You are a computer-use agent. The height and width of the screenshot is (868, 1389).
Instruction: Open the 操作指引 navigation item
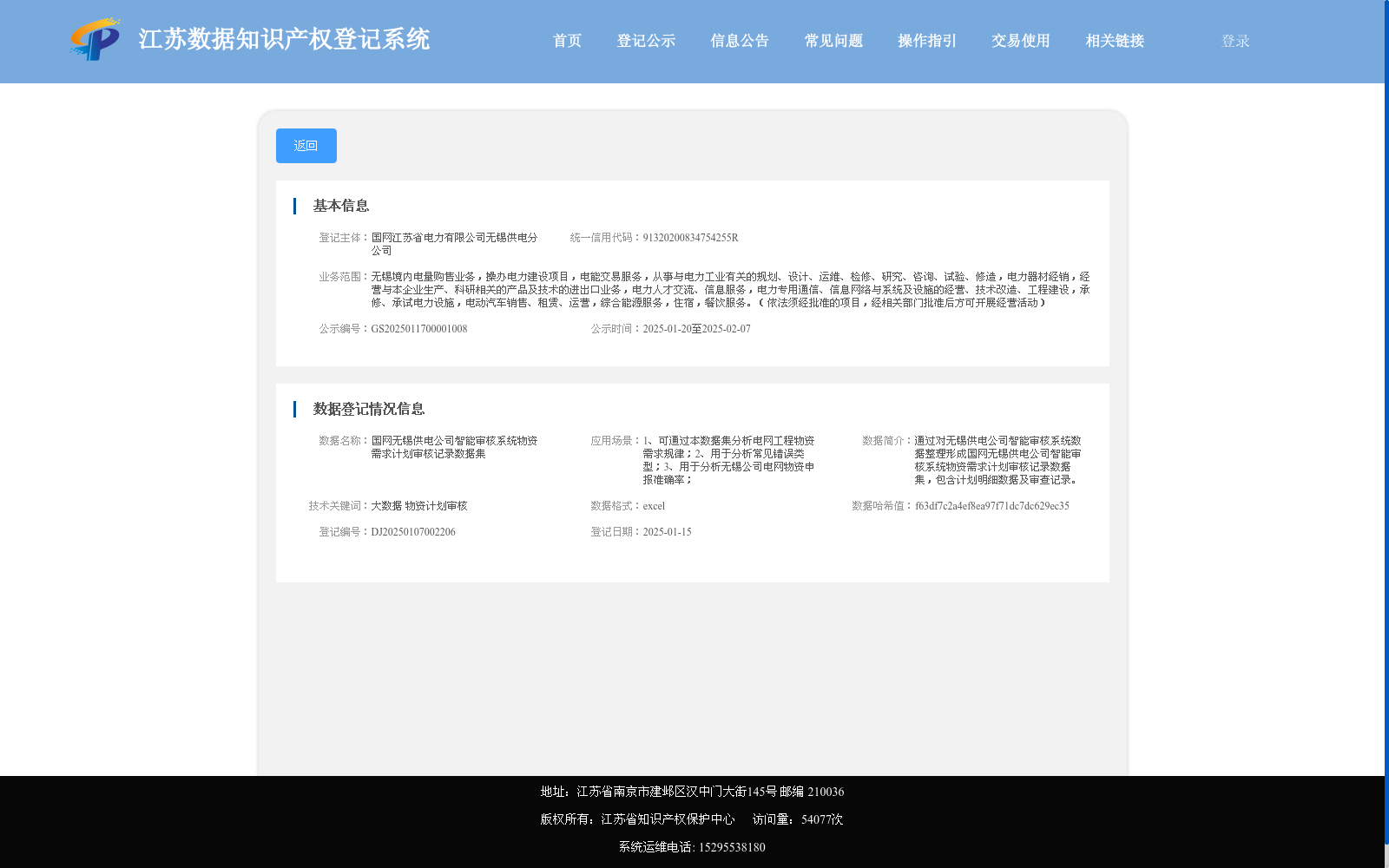coord(927,41)
